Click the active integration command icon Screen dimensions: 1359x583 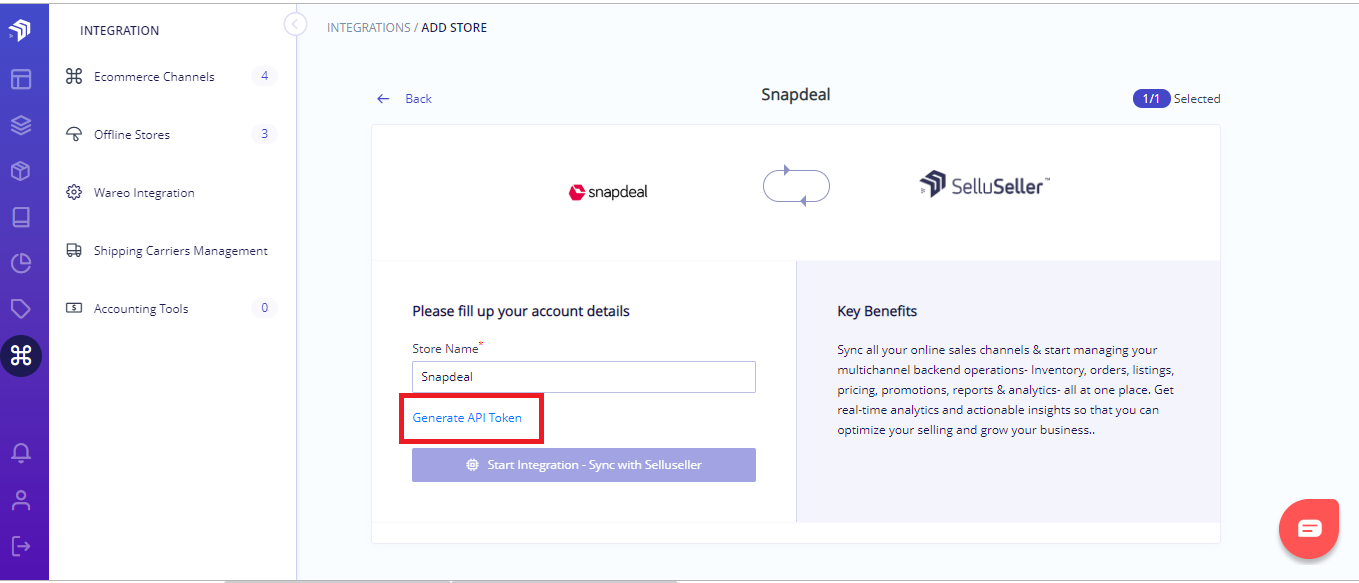pos(21,356)
